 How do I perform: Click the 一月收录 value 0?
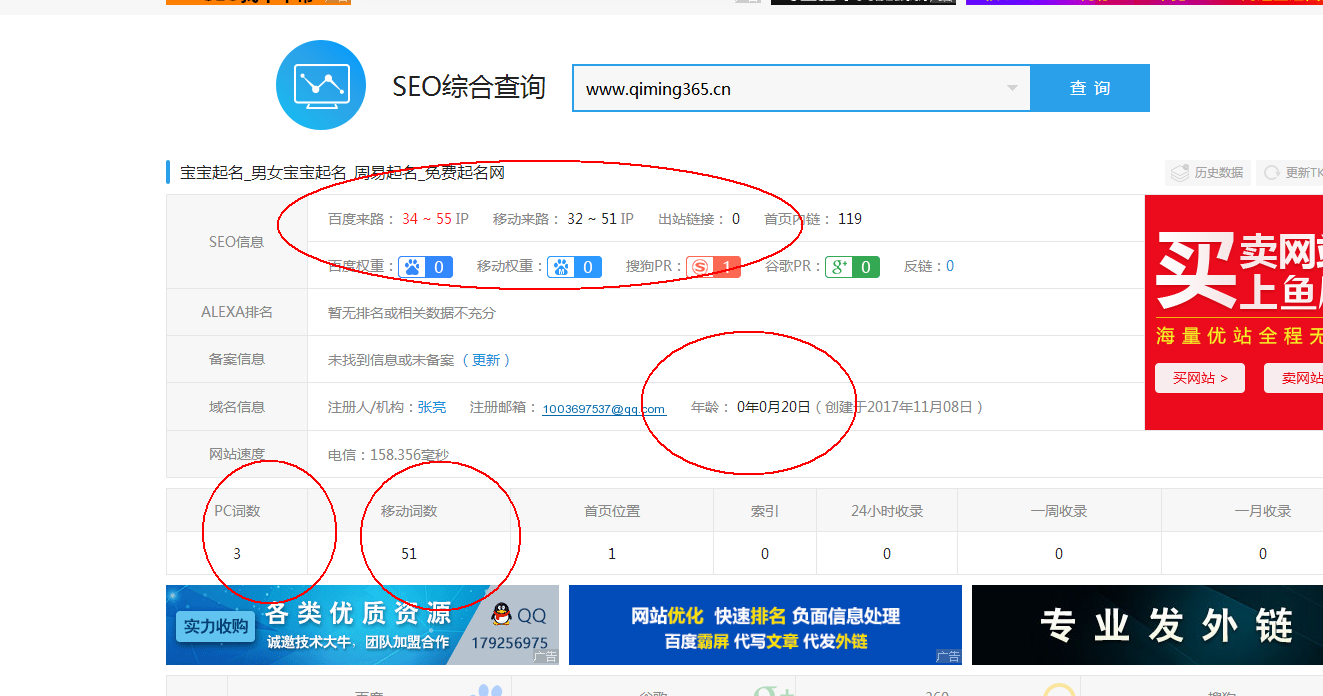[x=1263, y=553]
